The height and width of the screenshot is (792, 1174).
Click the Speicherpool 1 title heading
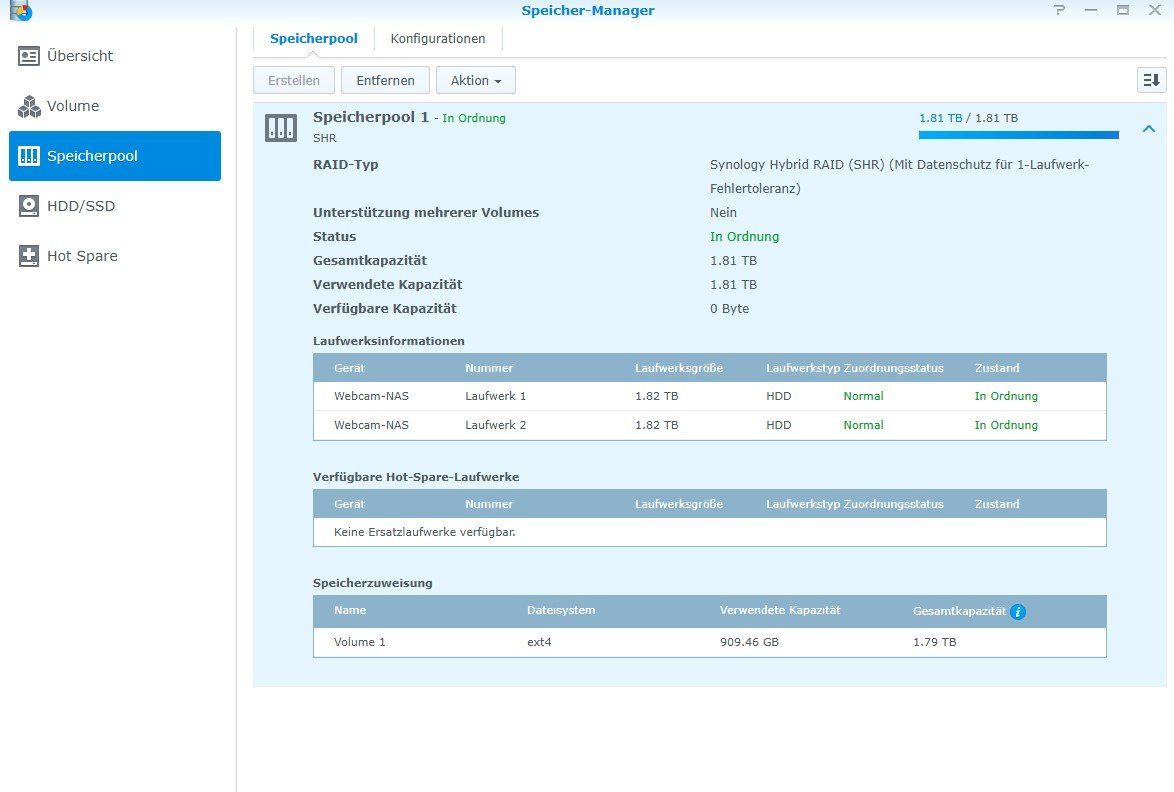371,117
